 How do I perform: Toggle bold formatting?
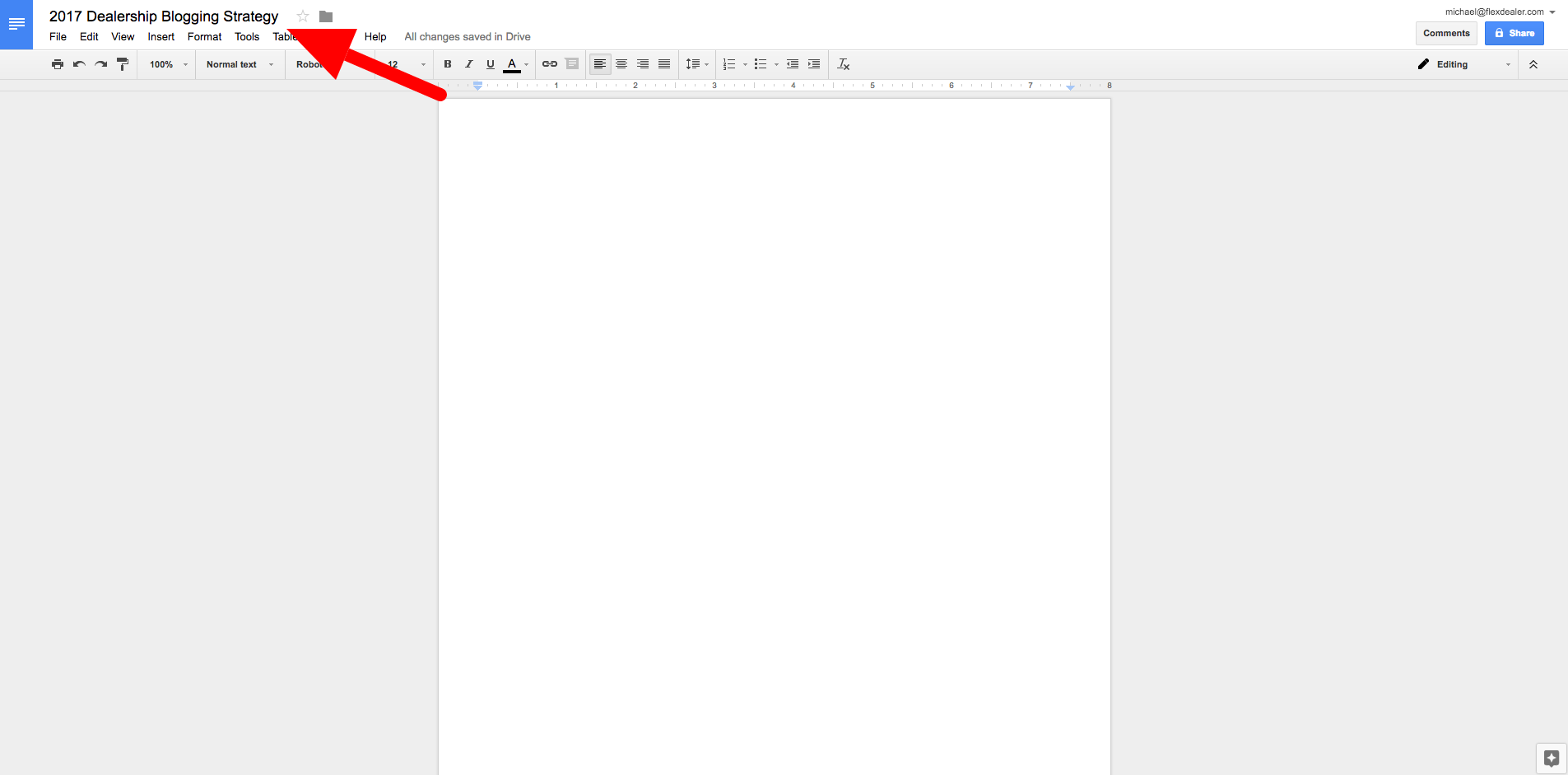click(448, 64)
